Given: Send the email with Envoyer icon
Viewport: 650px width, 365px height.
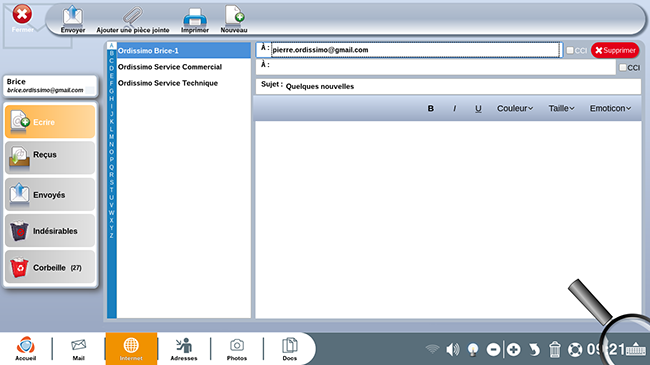Looking at the screenshot, I should point(73,19).
